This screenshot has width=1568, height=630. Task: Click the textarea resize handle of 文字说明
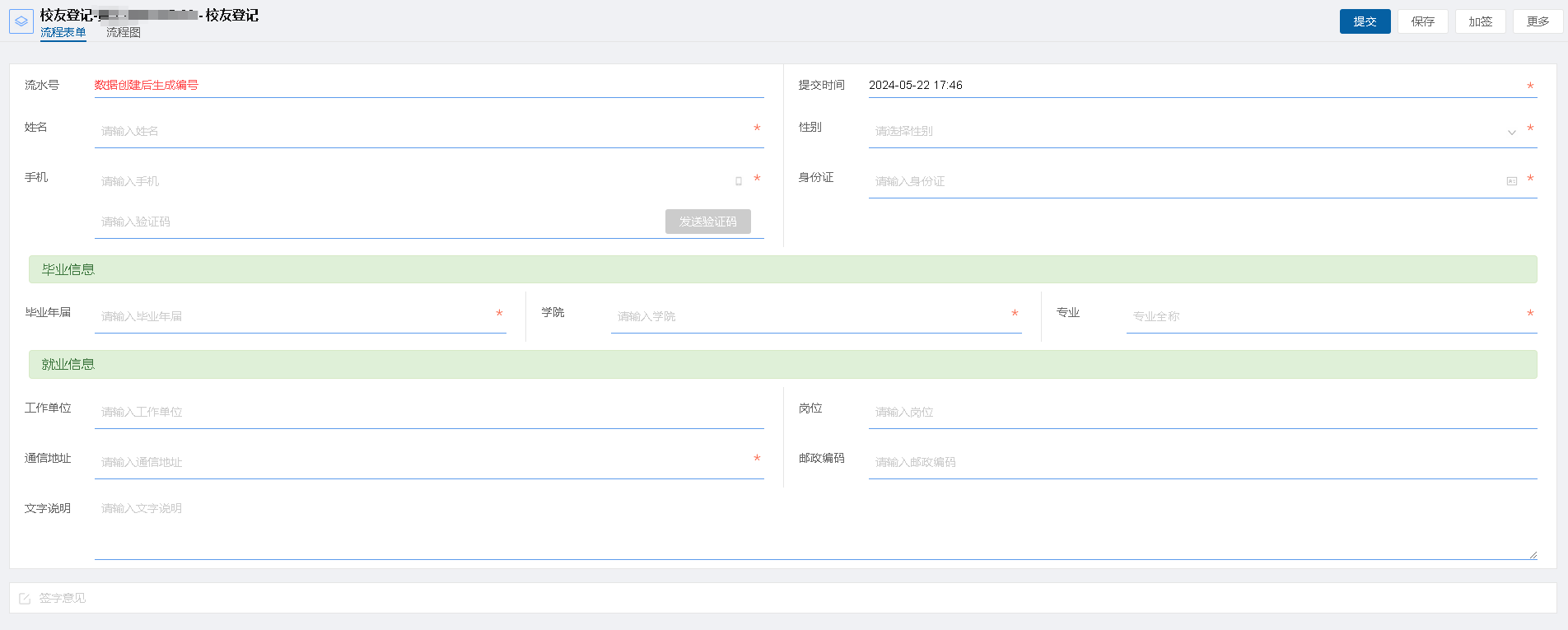pos(1533,555)
